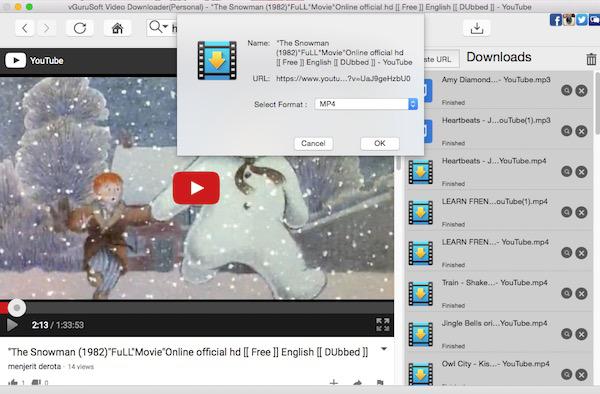
Task: Click the Amy Diamond...- YouTube.mp3 file name
Action: coord(496,80)
